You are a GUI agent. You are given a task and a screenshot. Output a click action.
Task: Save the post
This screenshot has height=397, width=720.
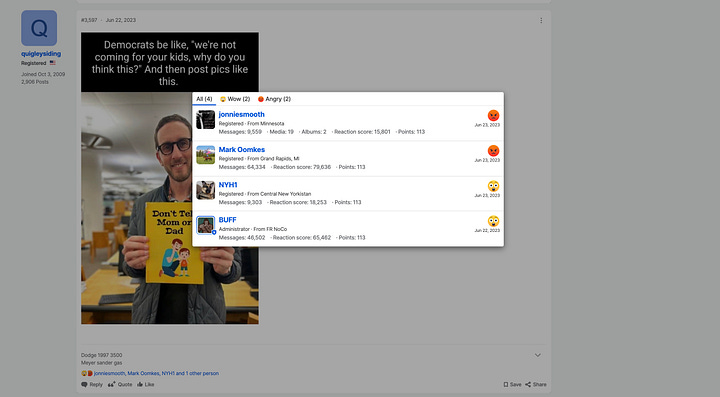point(512,385)
